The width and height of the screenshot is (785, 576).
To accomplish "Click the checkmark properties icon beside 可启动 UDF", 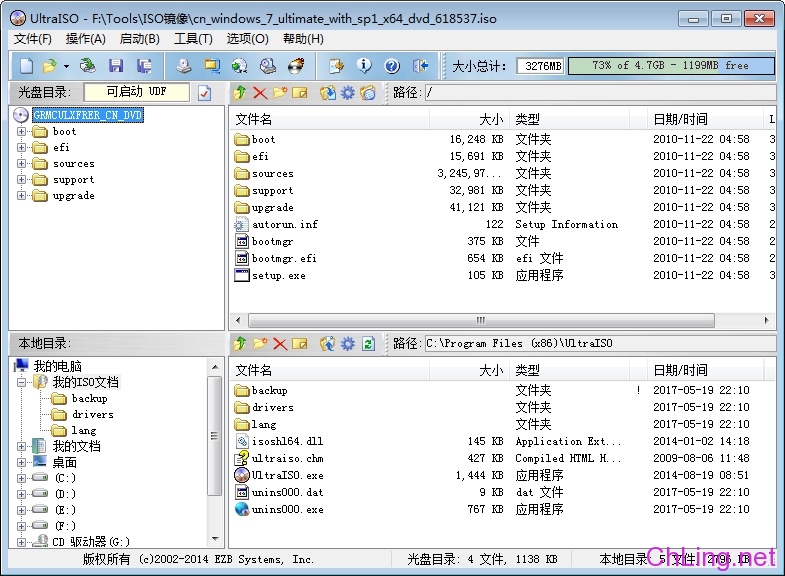I will pyautogui.click(x=204, y=93).
